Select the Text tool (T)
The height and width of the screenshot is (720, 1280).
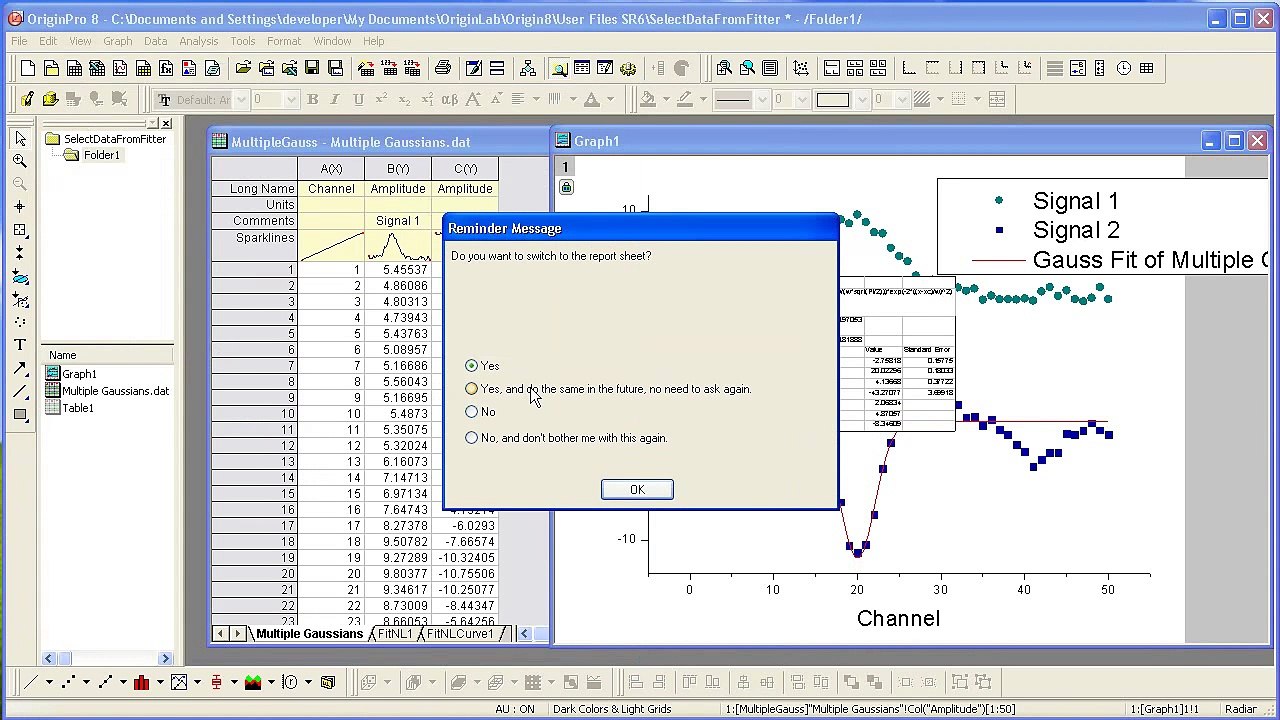point(20,345)
